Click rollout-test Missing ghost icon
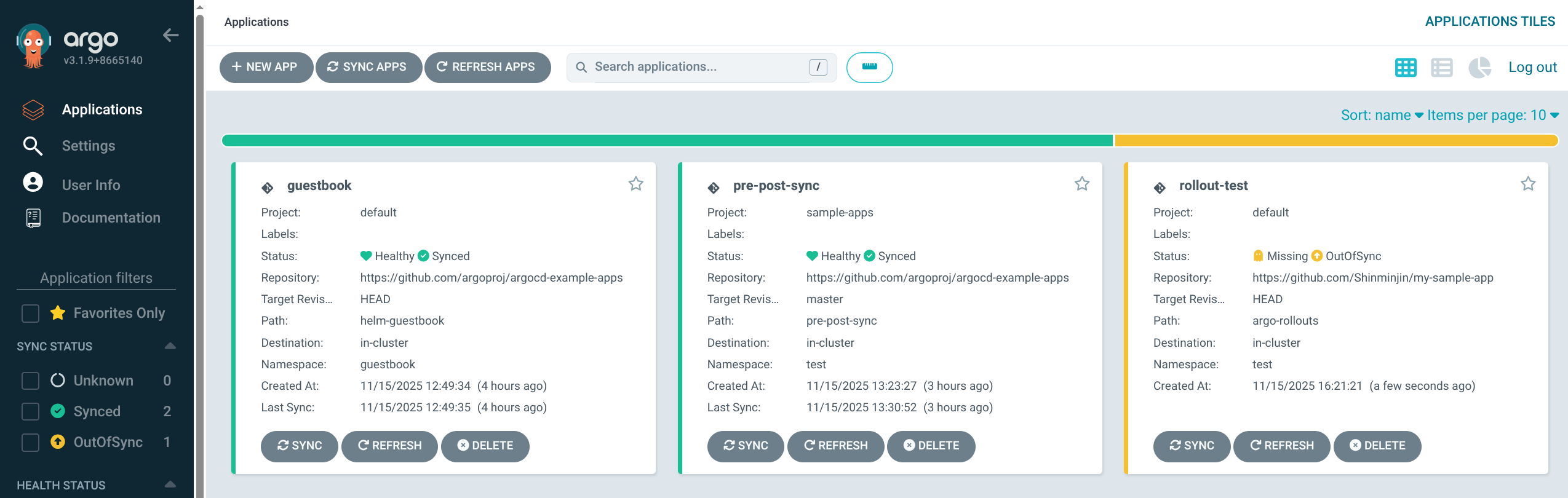 point(1258,256)
